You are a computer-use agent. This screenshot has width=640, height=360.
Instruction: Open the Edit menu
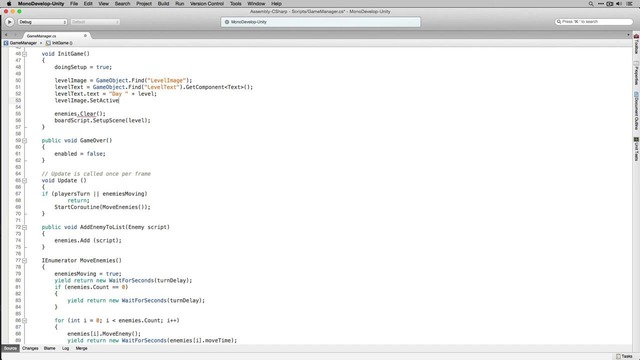(88, 4)
